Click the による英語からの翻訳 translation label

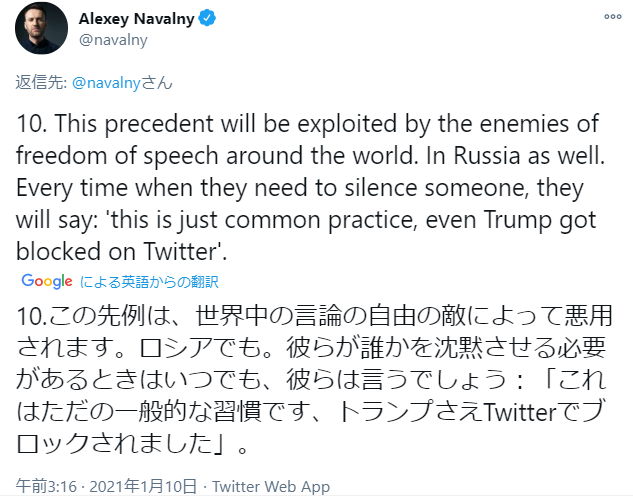point(148,282)
